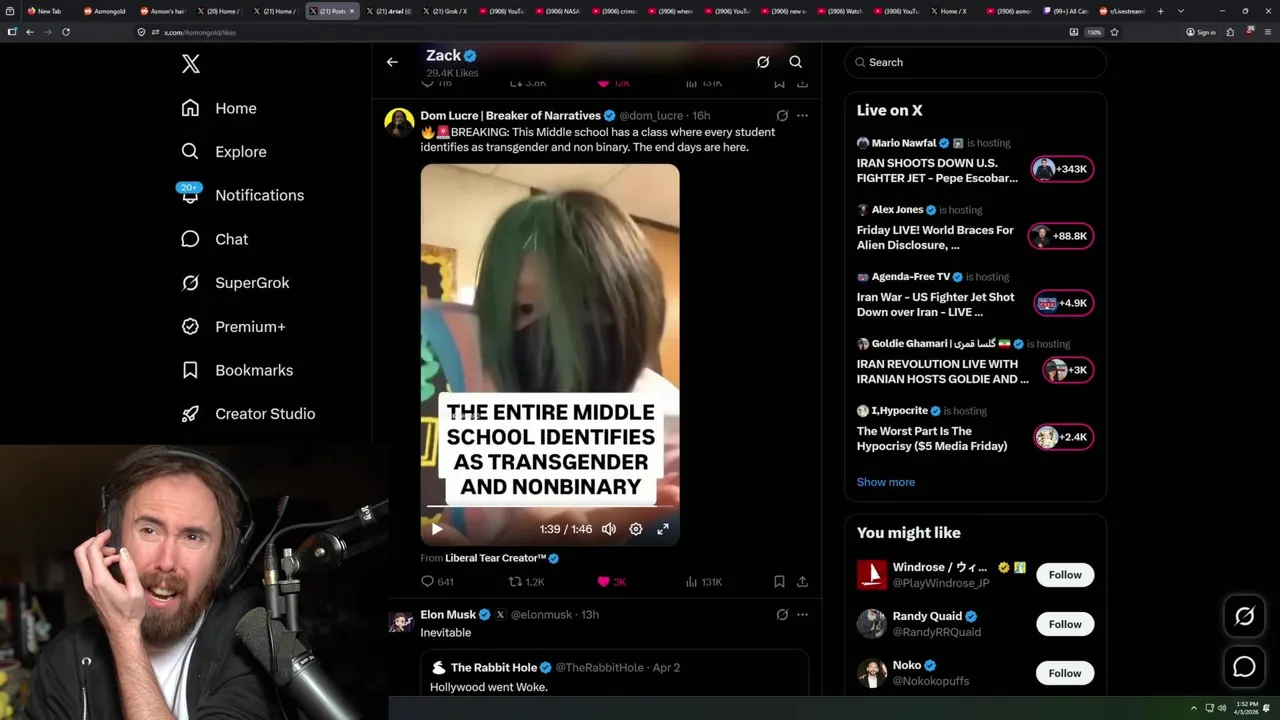Open Elon Musk's profile avatar

point(400,622)
